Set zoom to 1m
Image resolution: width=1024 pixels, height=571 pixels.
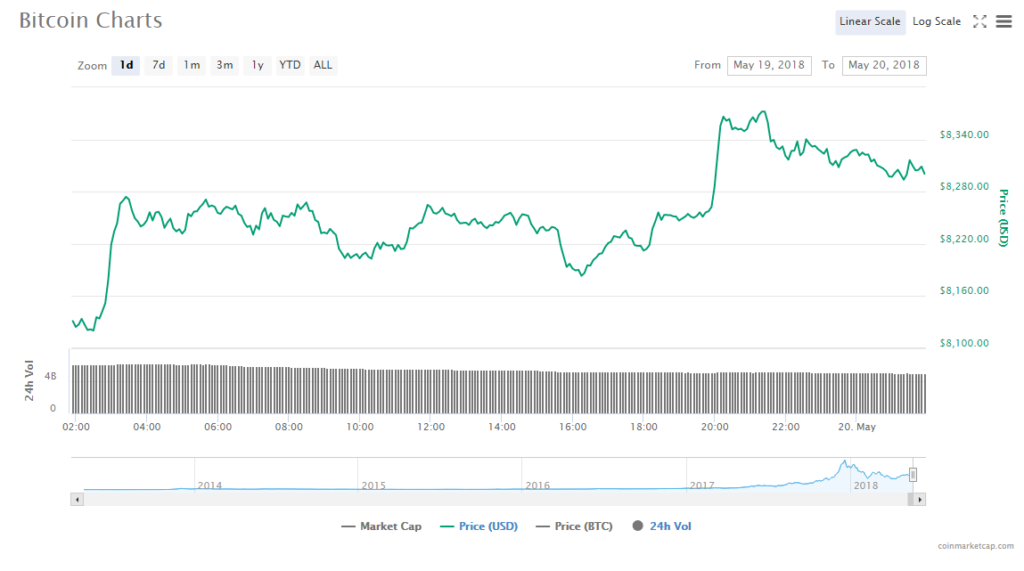[x=191, y=65]
